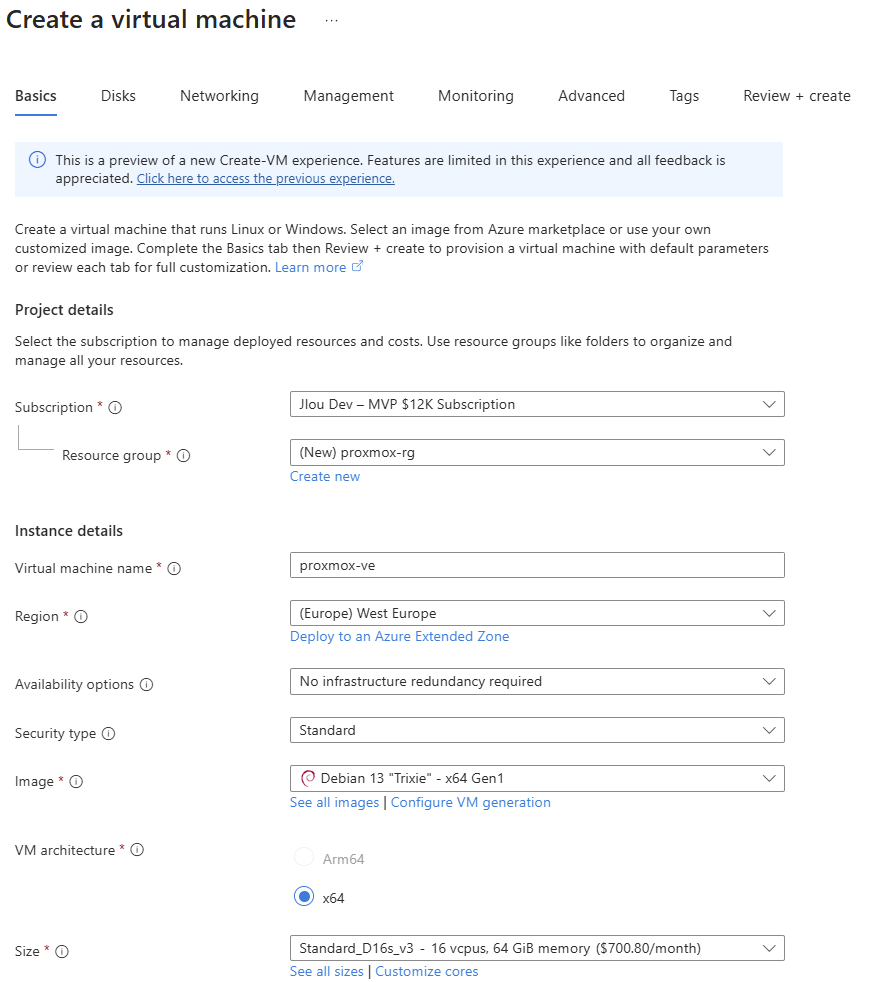Click the Debian swirl logo in Image field
The image size is (873, 982).
tap(308, 778)
